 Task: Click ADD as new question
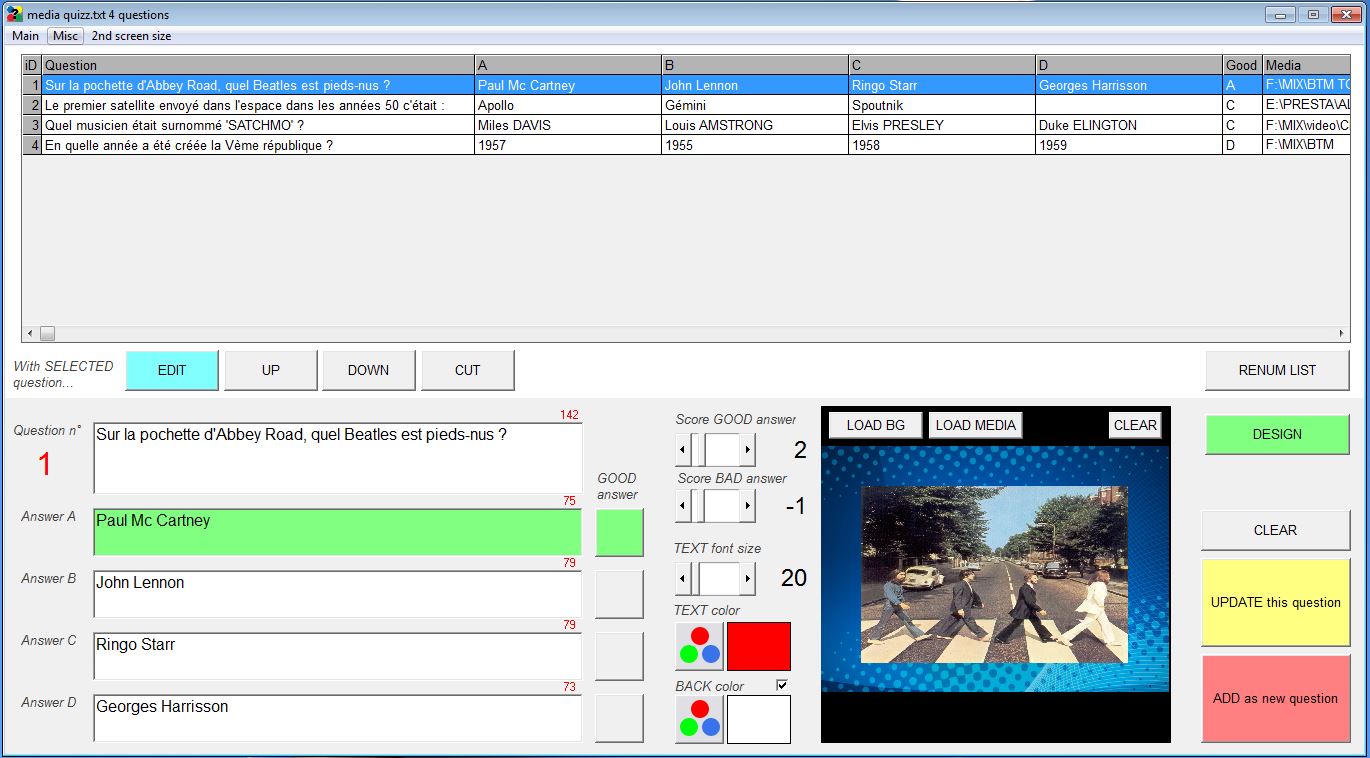pyautogui.click(x=1275, y=698)
